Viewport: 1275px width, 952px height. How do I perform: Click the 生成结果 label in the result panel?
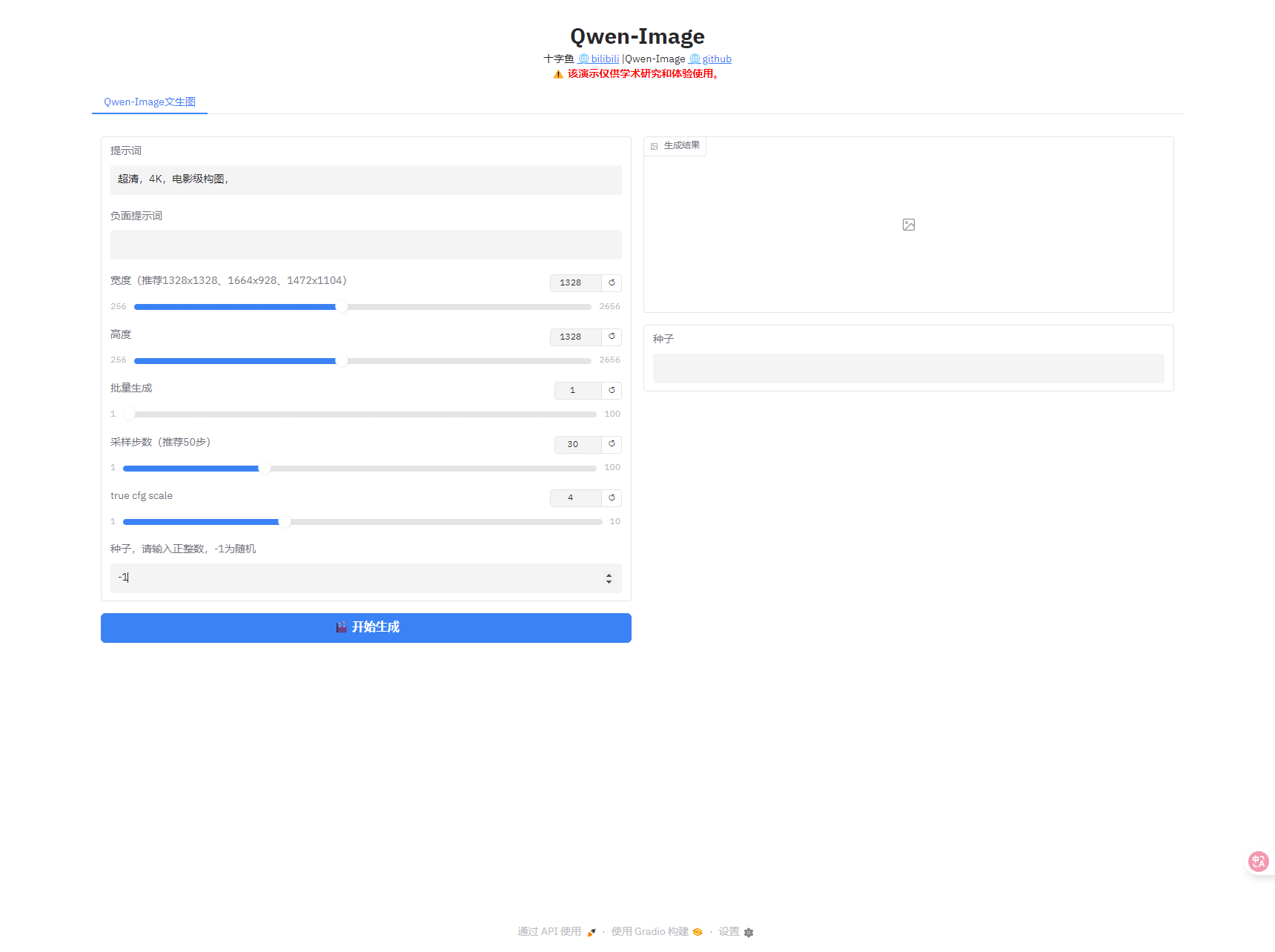pyautogui.click(x=682, y=145)
